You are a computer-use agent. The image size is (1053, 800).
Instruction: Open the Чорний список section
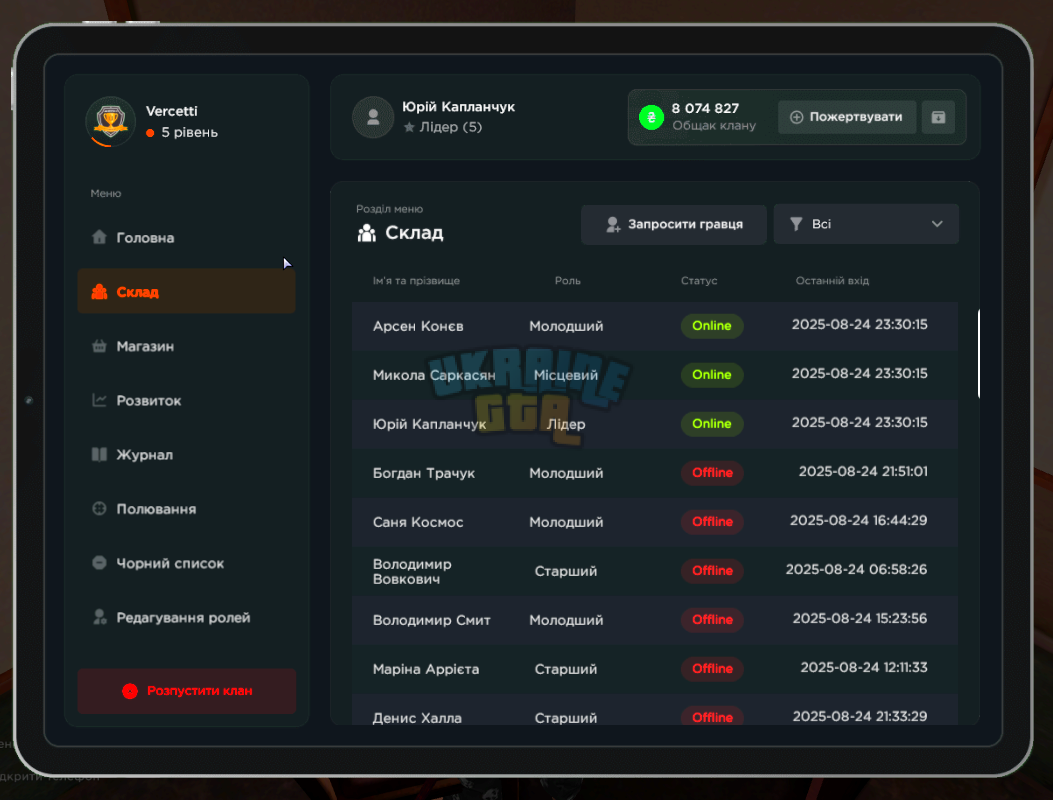pyautogui.click(x=187, y=563)
